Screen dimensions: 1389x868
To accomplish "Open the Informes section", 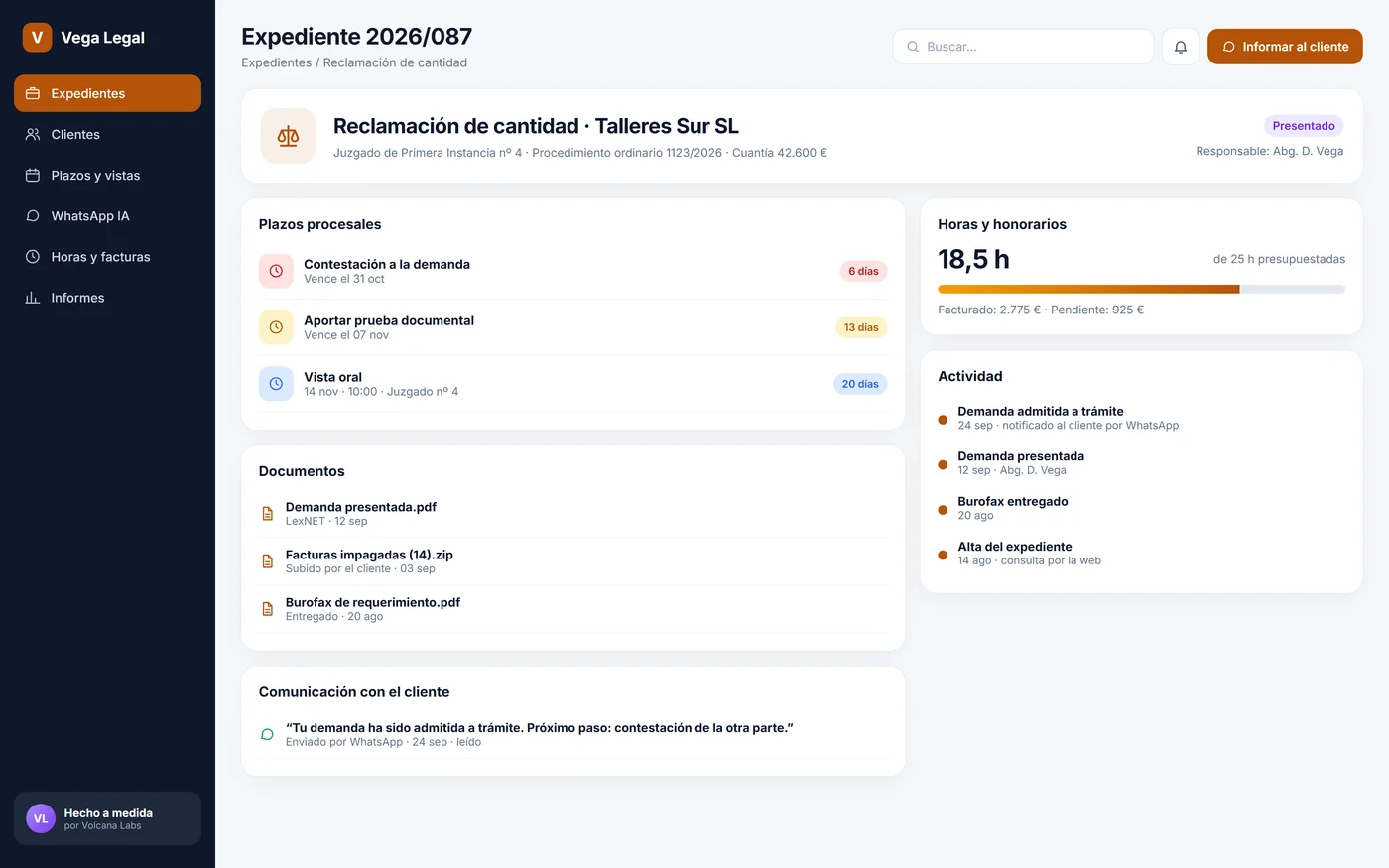I will tap(107, 298).
